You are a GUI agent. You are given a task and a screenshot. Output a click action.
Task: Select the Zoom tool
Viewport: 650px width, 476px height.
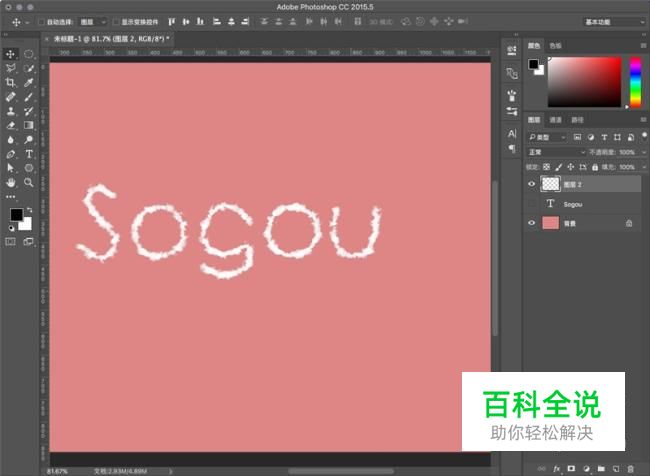click(29, 182)
